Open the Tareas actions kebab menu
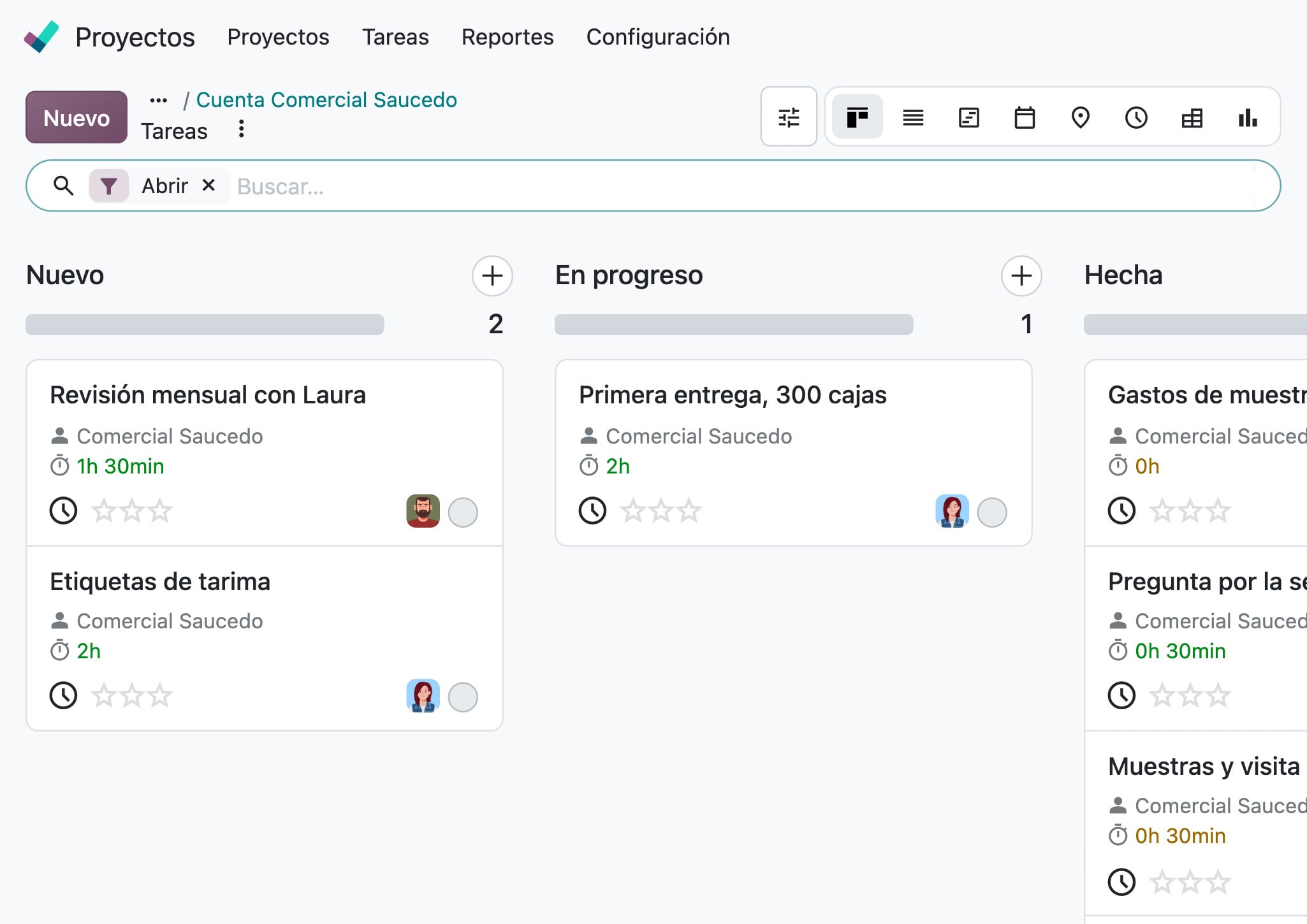 coord(241,129)
